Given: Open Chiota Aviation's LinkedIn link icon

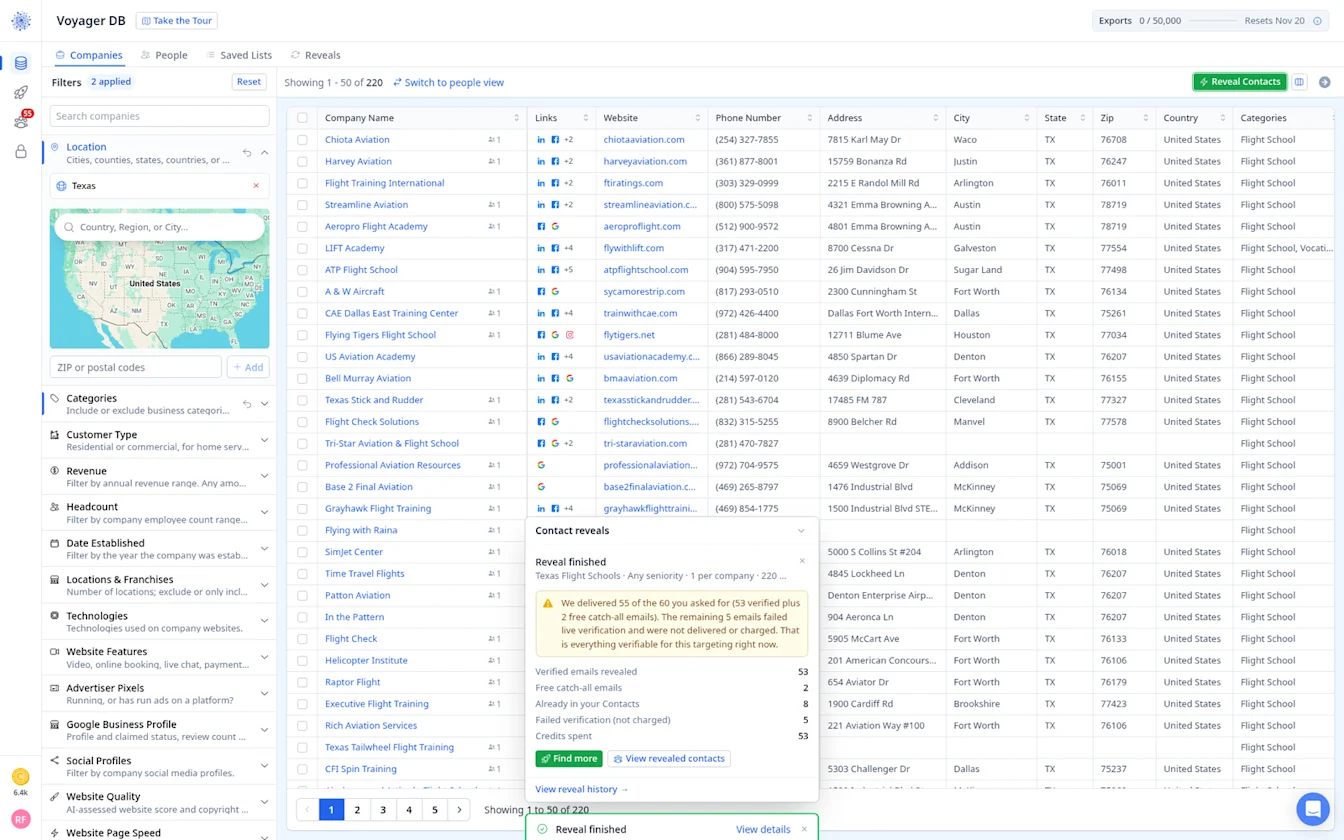Looking at the screenshot, I should pos(541,140).
